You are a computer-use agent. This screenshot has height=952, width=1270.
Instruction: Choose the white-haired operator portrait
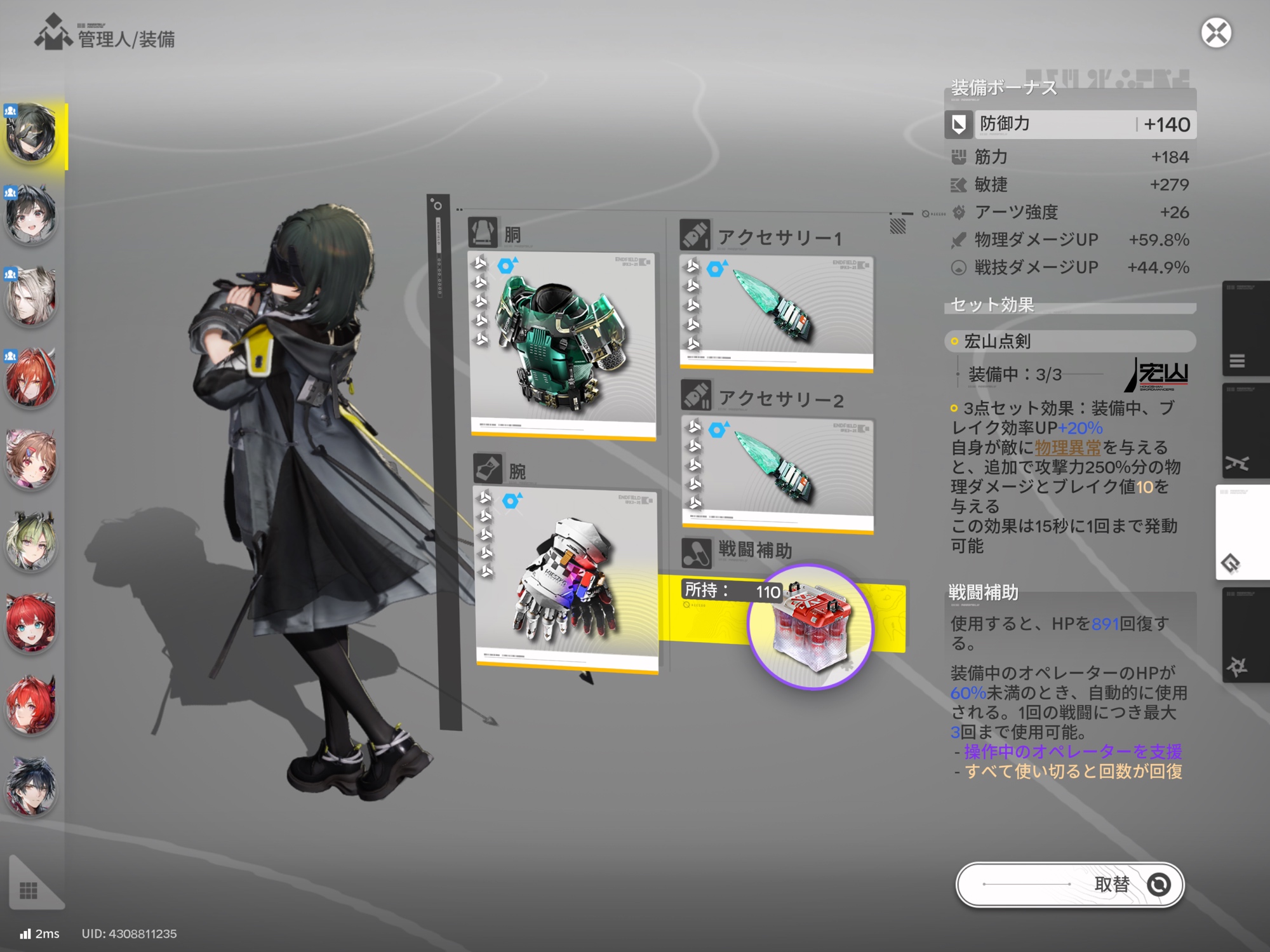[x=30, y=296]
